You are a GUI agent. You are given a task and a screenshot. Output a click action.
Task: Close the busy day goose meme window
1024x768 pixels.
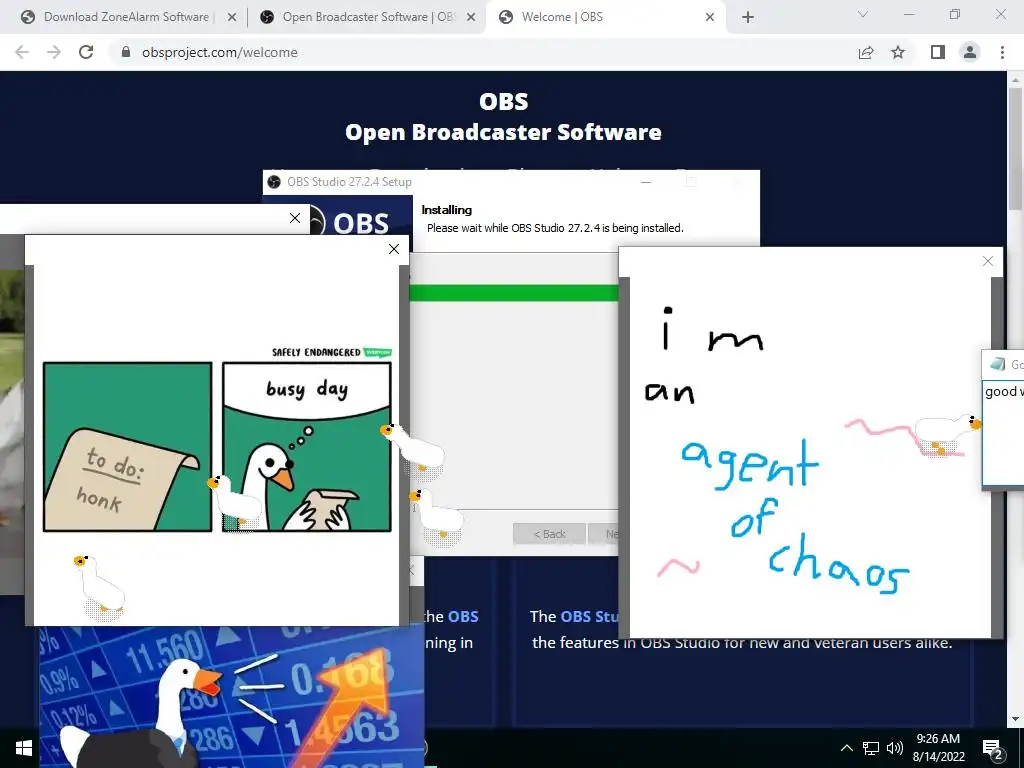click(394, 249)
